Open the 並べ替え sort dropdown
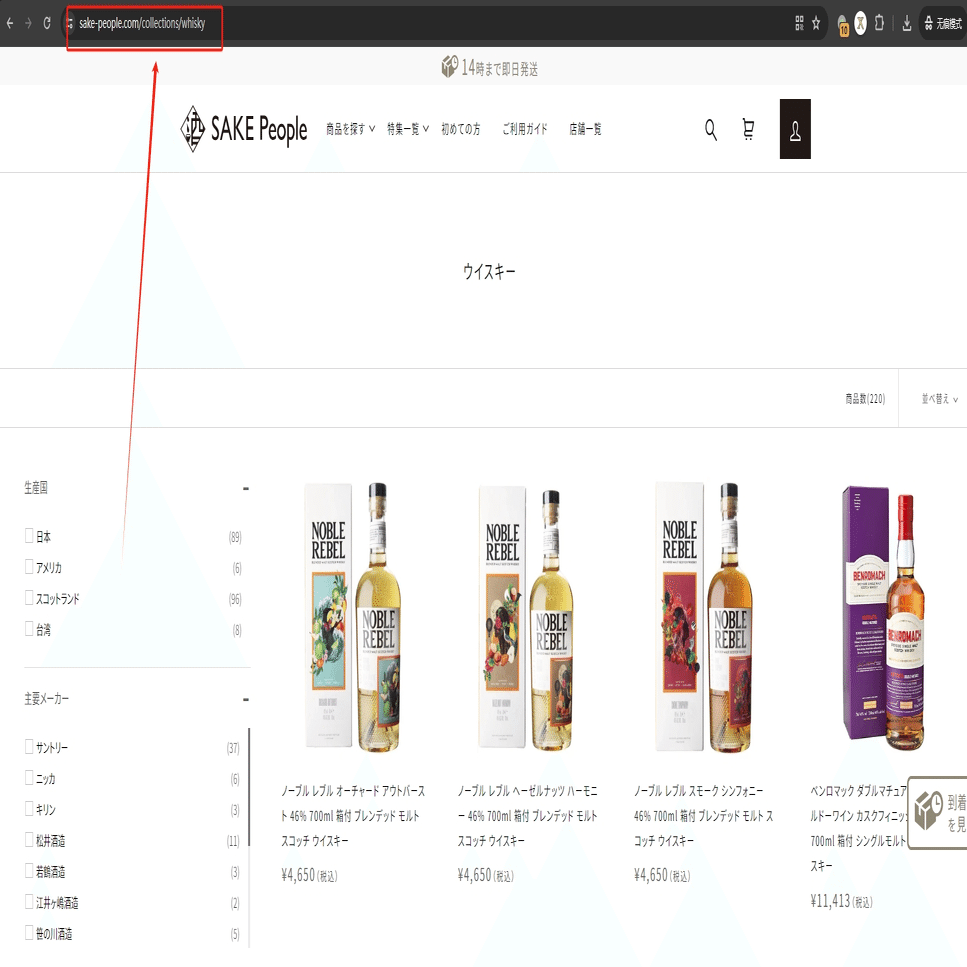 tap(939, 399)
